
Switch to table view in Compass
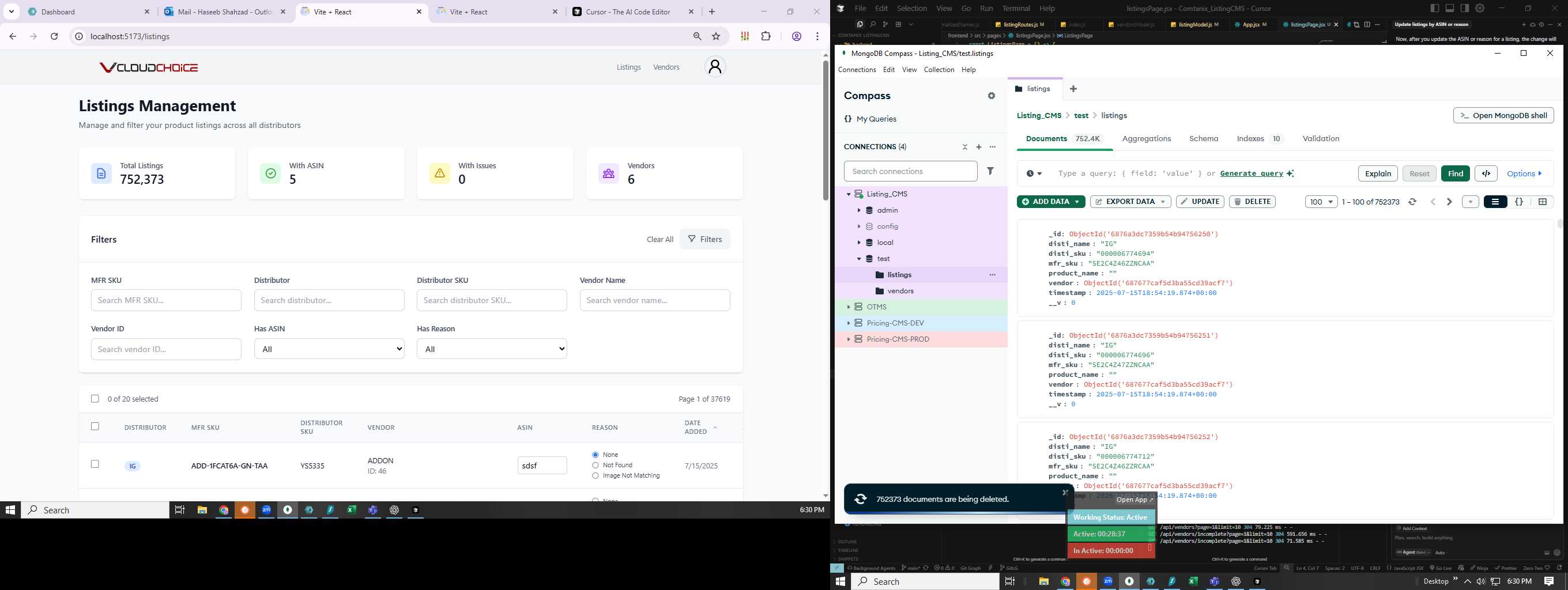click(x=1543, y=202)
